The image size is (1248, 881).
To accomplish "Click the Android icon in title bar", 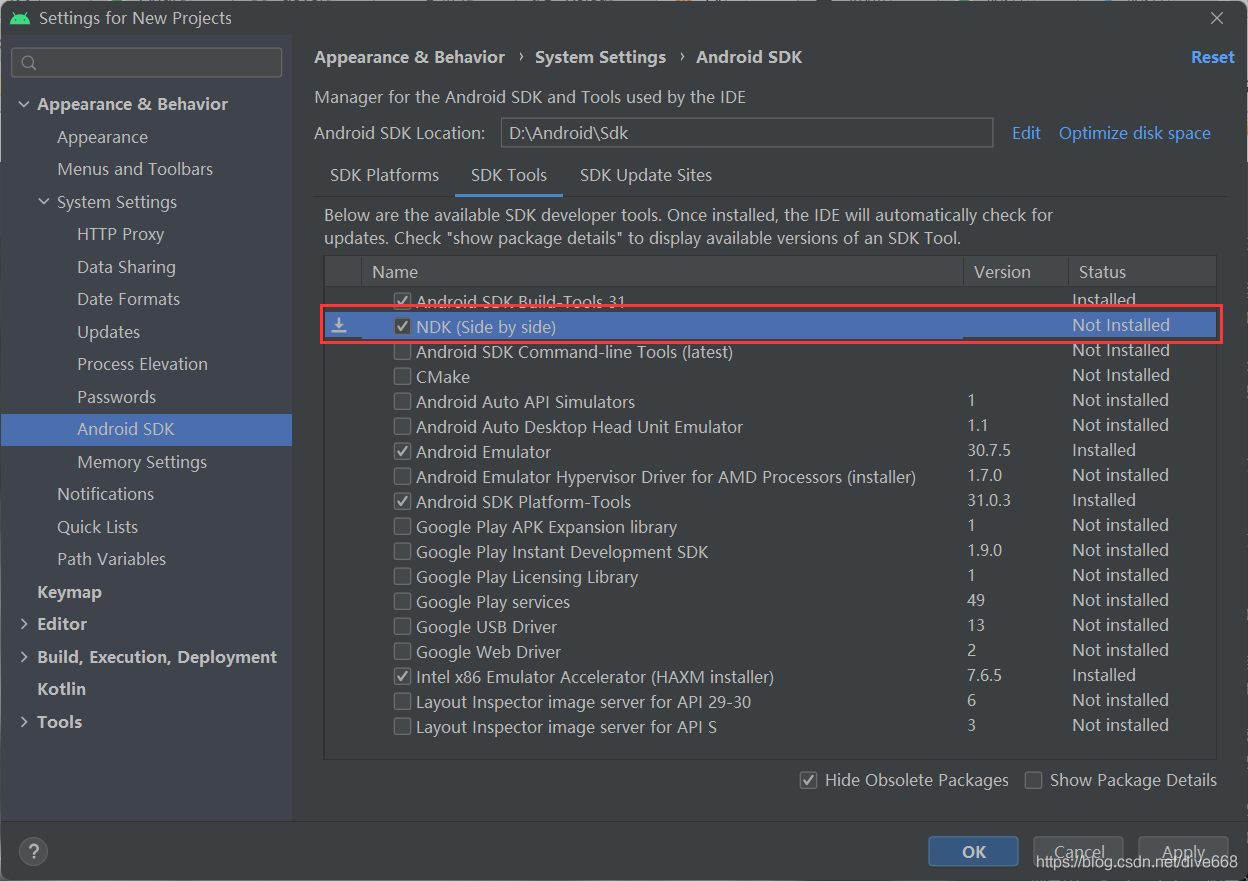I will [x=20, y=18].
